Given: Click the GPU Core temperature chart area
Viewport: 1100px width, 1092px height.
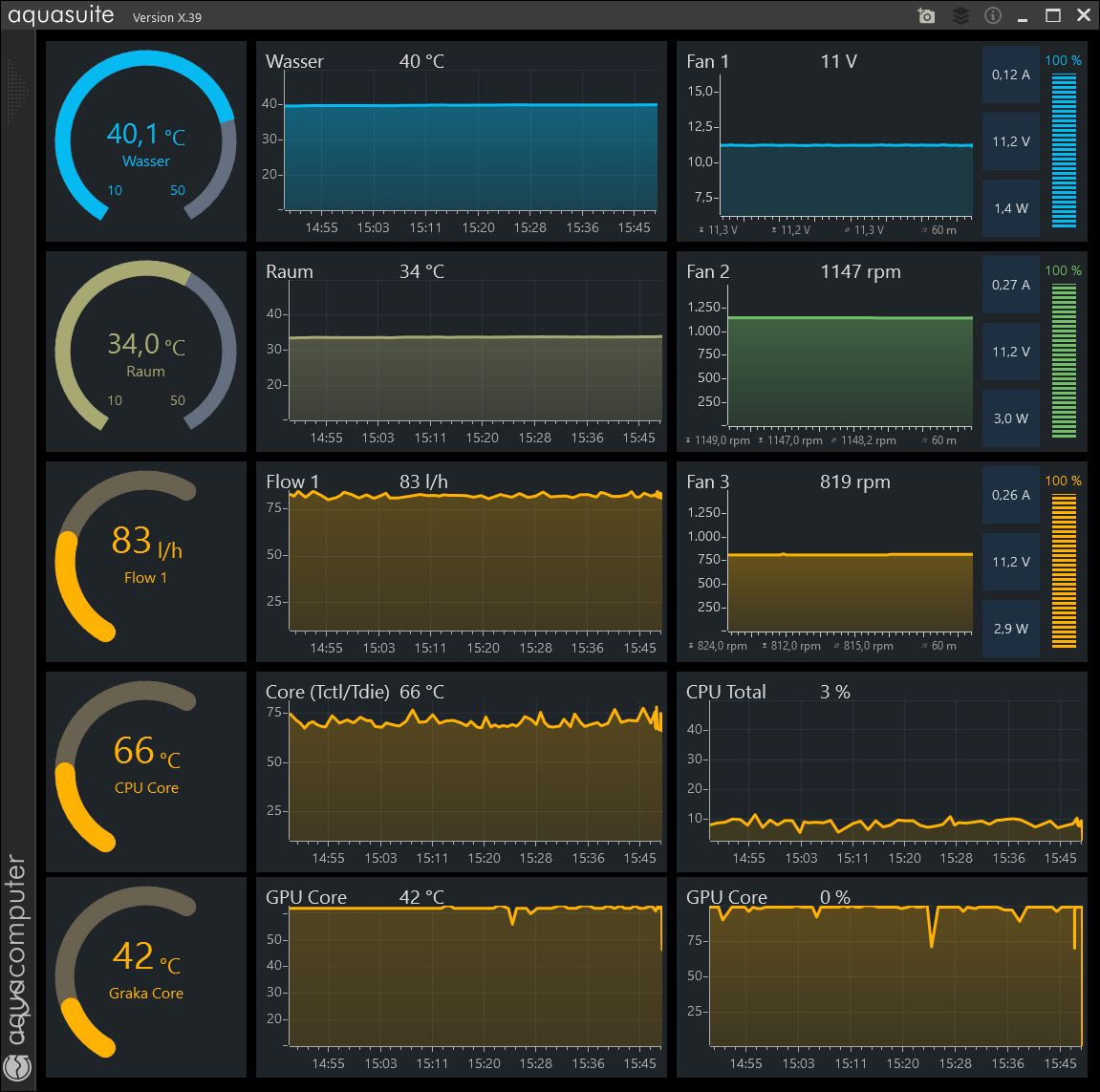Looking at the screenshot, I should click(x=475, y=977).
